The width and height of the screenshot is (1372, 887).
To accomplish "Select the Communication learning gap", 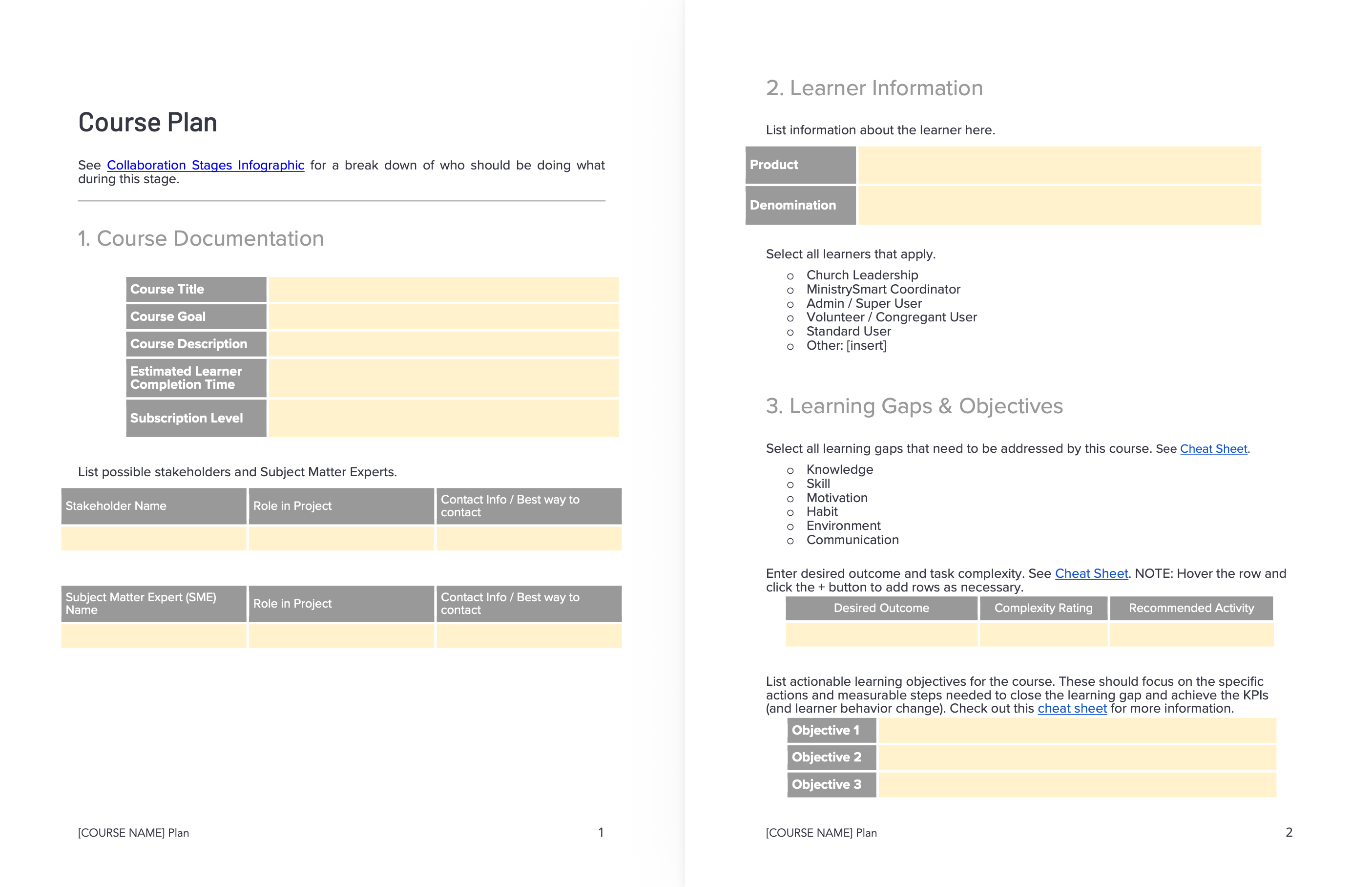I will point(852,540).
